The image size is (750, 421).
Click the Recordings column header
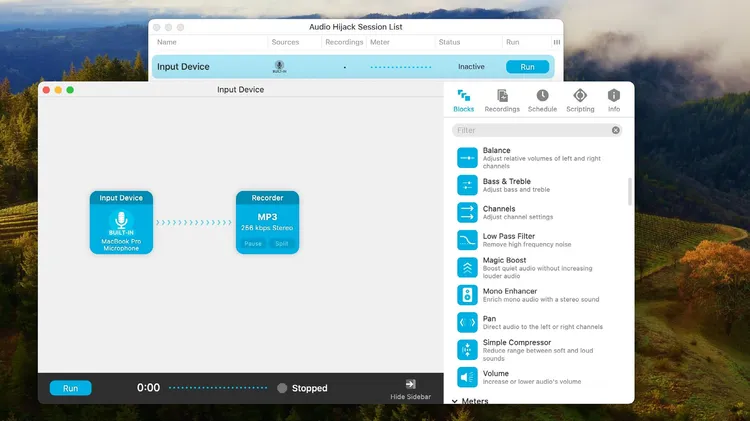click(344, 42)
